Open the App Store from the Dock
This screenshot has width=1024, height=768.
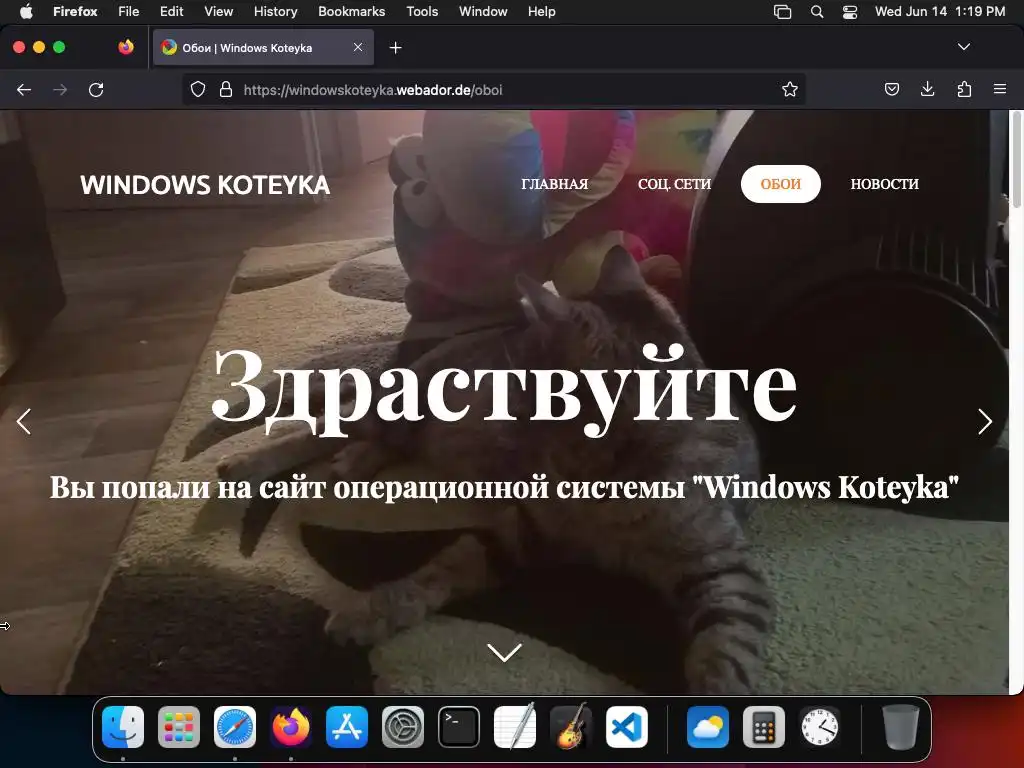pos(347,727)
